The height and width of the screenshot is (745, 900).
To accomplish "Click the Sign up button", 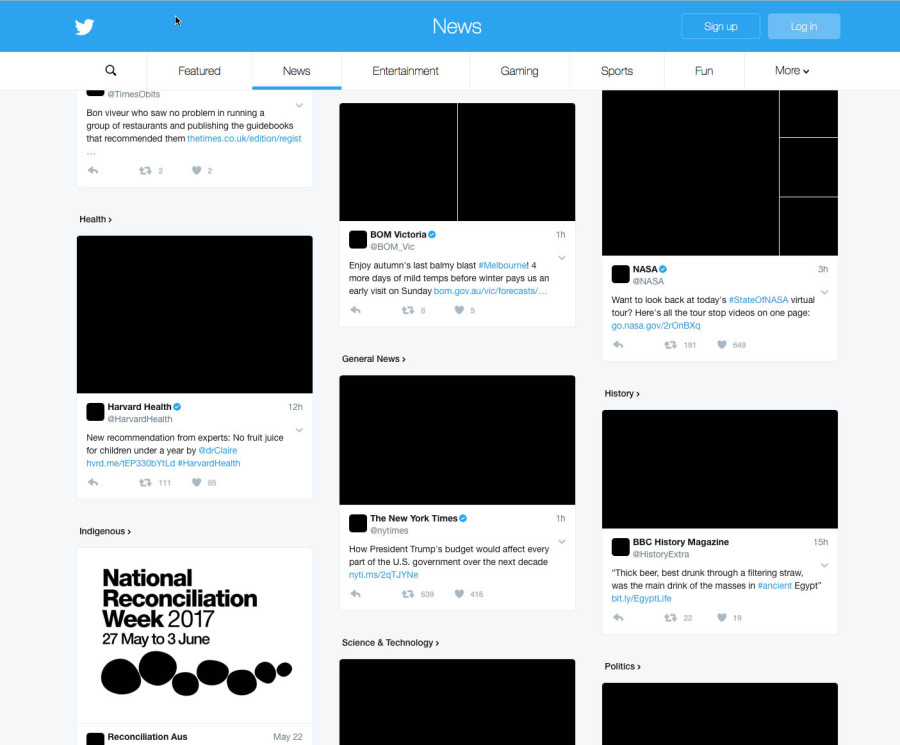I will tap(720, 26).
